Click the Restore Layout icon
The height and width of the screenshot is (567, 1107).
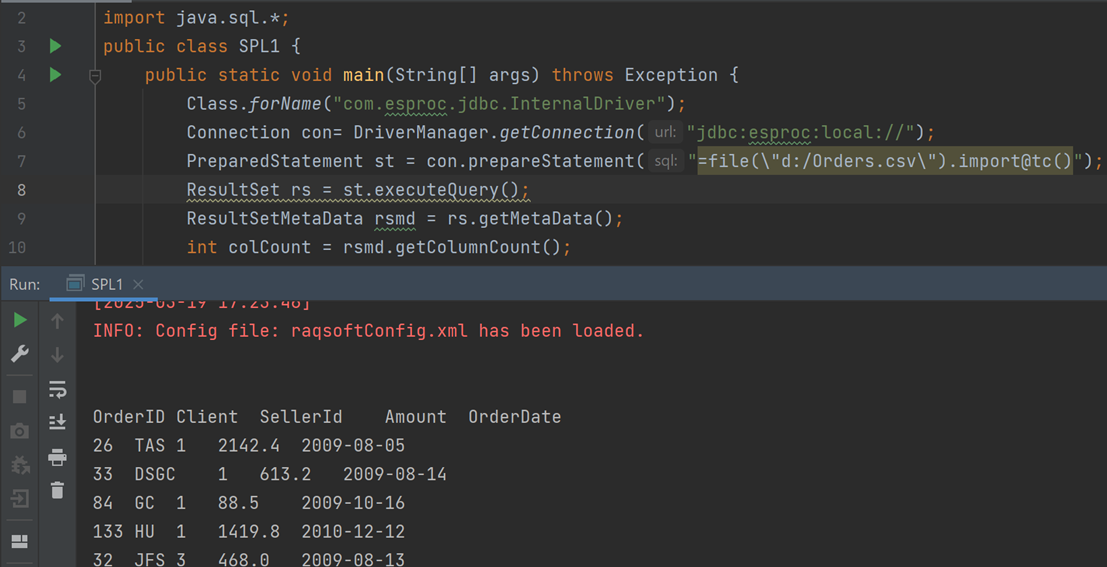pyautogui.click(x=20, y=542)
